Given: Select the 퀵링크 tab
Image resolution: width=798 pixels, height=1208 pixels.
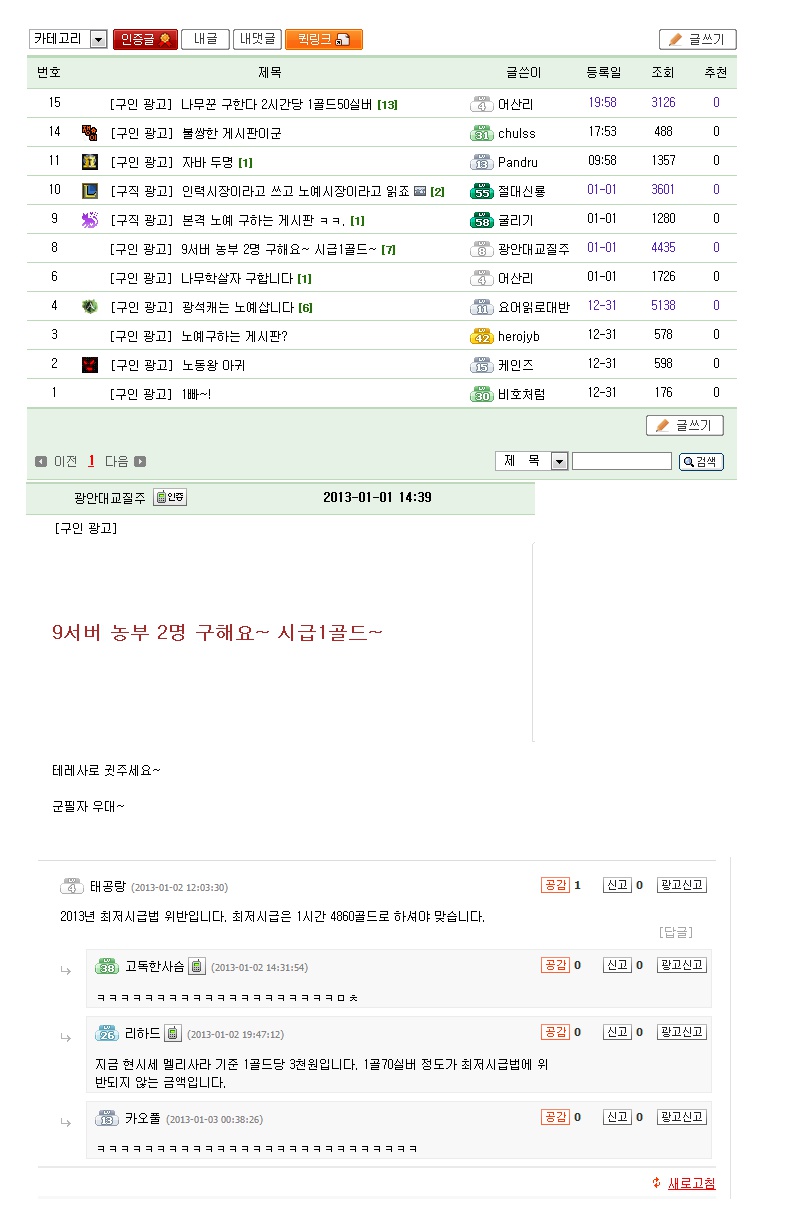Looking at the screenshot, I should click(323, 39).
